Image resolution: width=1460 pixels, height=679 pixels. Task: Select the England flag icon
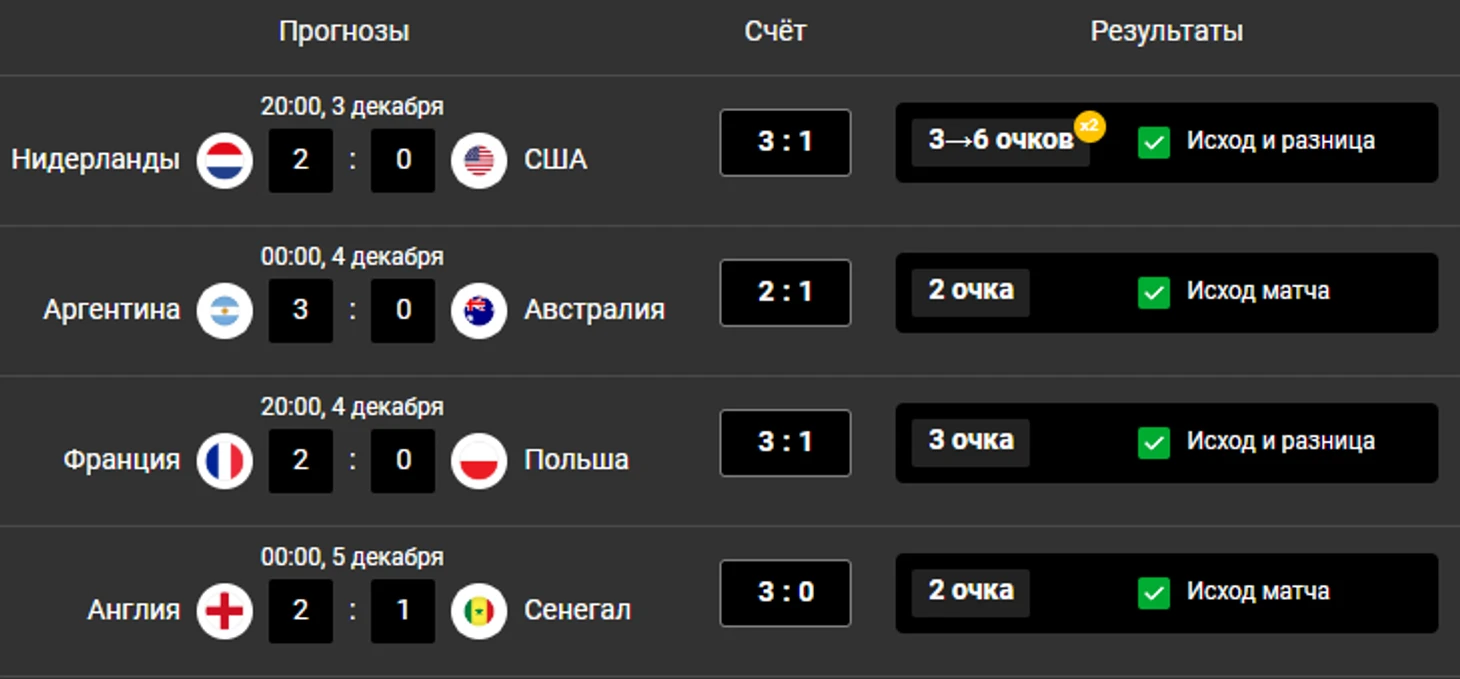point(225,611)
